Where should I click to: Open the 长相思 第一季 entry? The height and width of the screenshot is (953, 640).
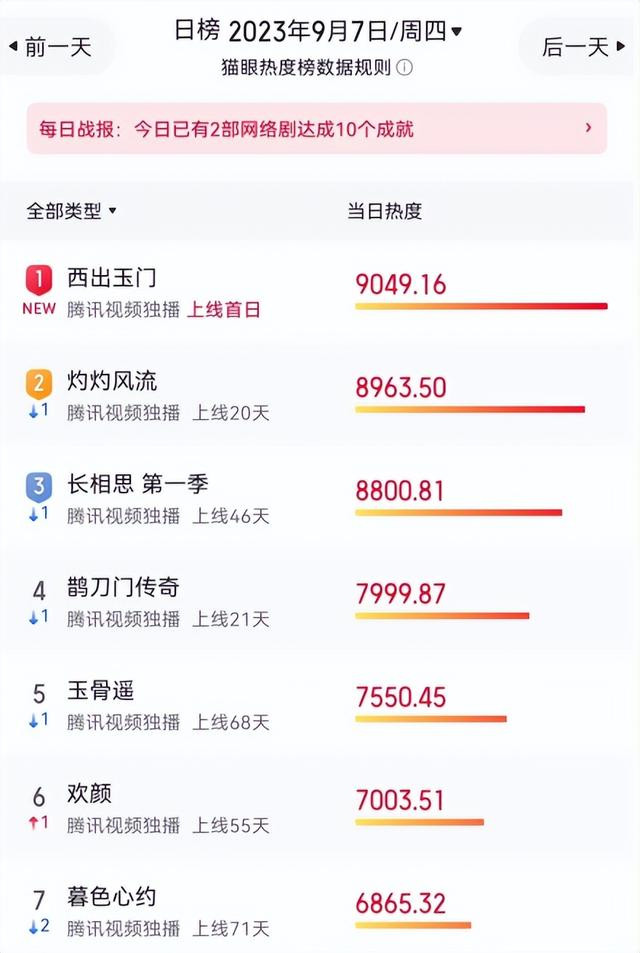tap(320, 498)
